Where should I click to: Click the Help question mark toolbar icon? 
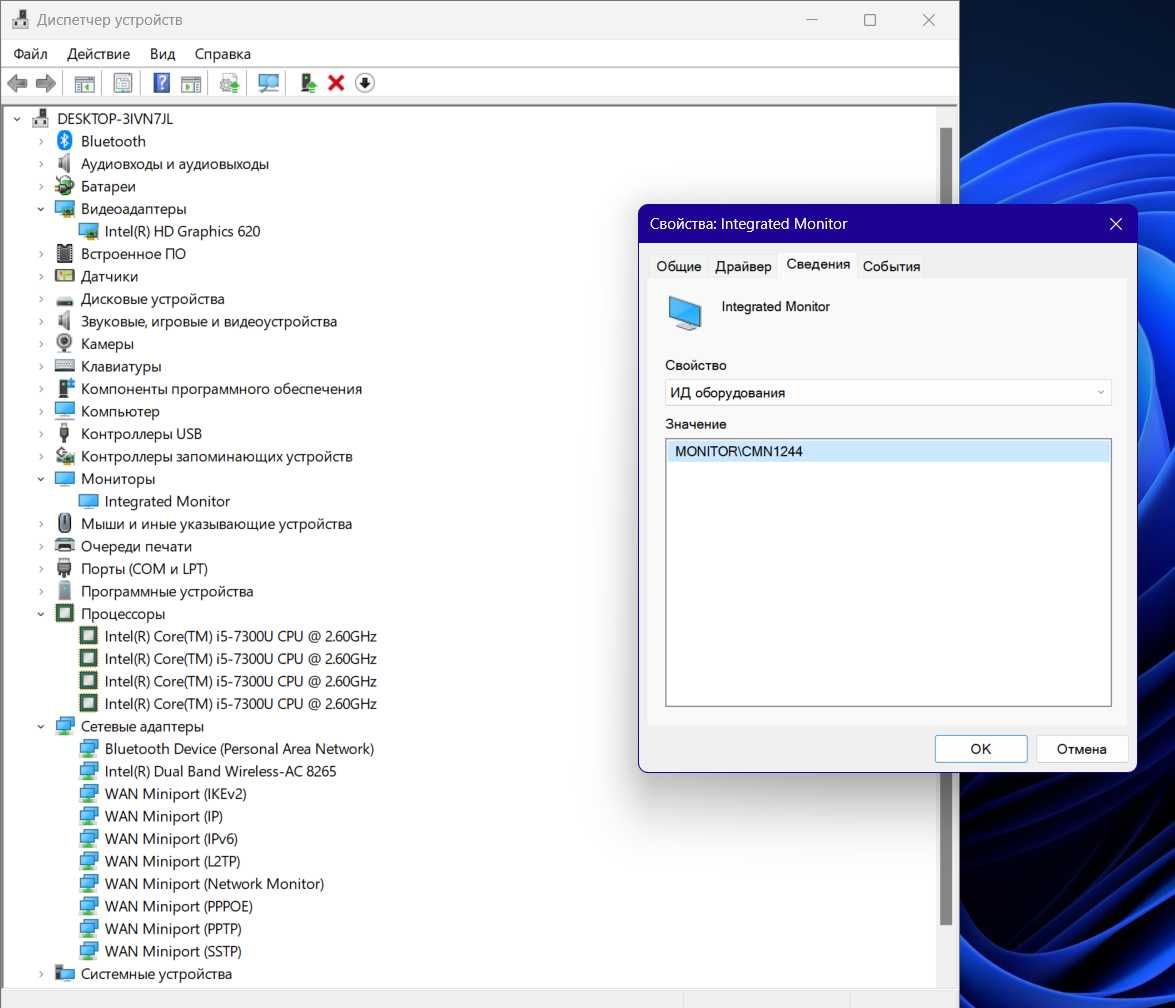(x=161, y=83)
